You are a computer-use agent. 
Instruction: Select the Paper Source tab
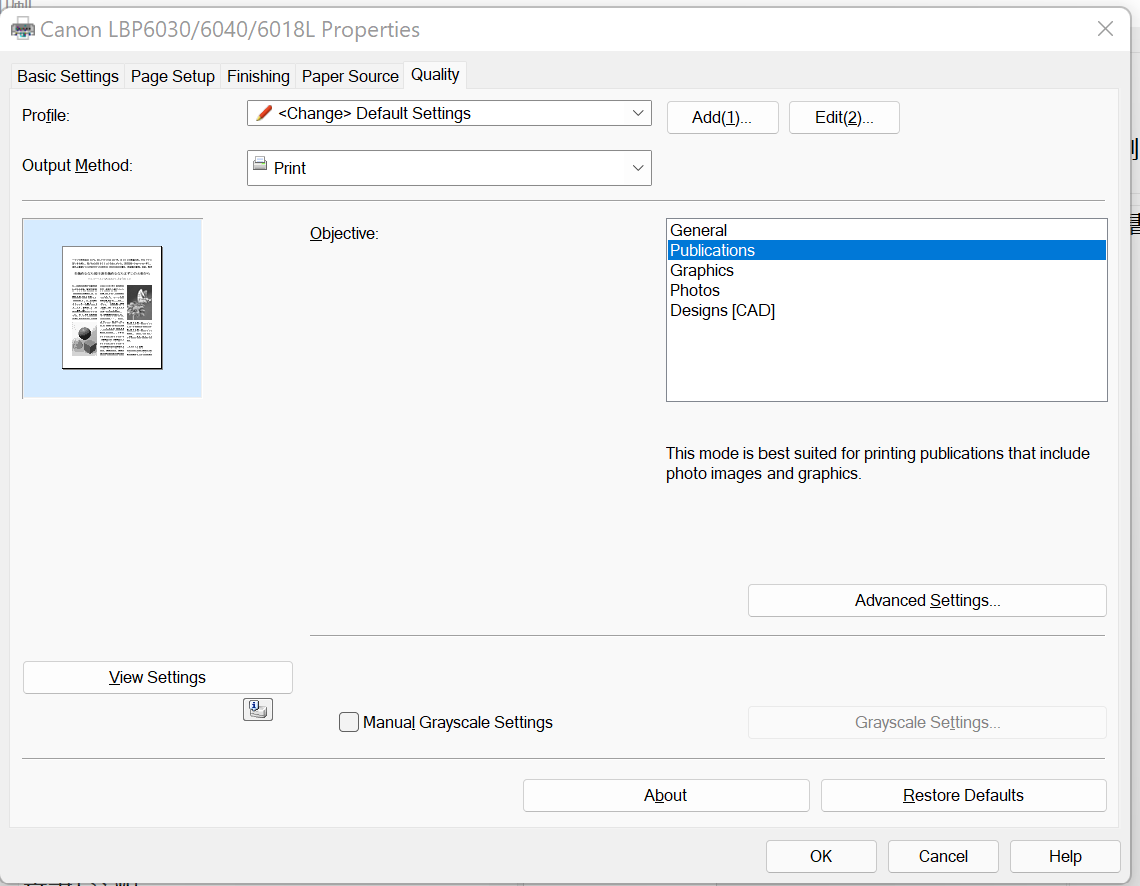point(350,76)
